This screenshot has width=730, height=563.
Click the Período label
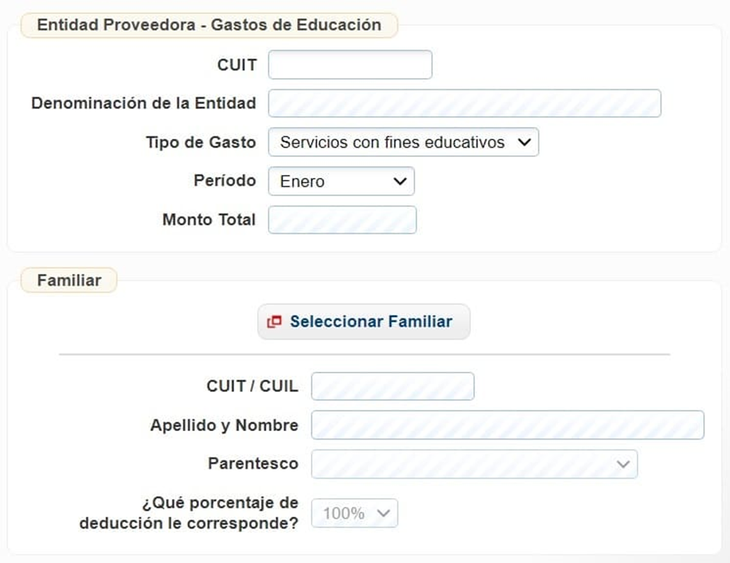pos(225,181)
